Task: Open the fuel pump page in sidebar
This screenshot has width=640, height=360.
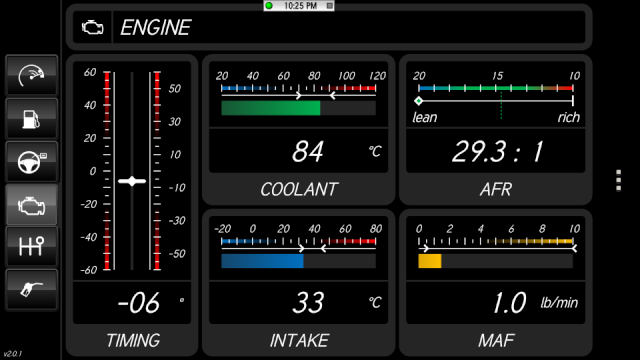Action: (31, 119)
